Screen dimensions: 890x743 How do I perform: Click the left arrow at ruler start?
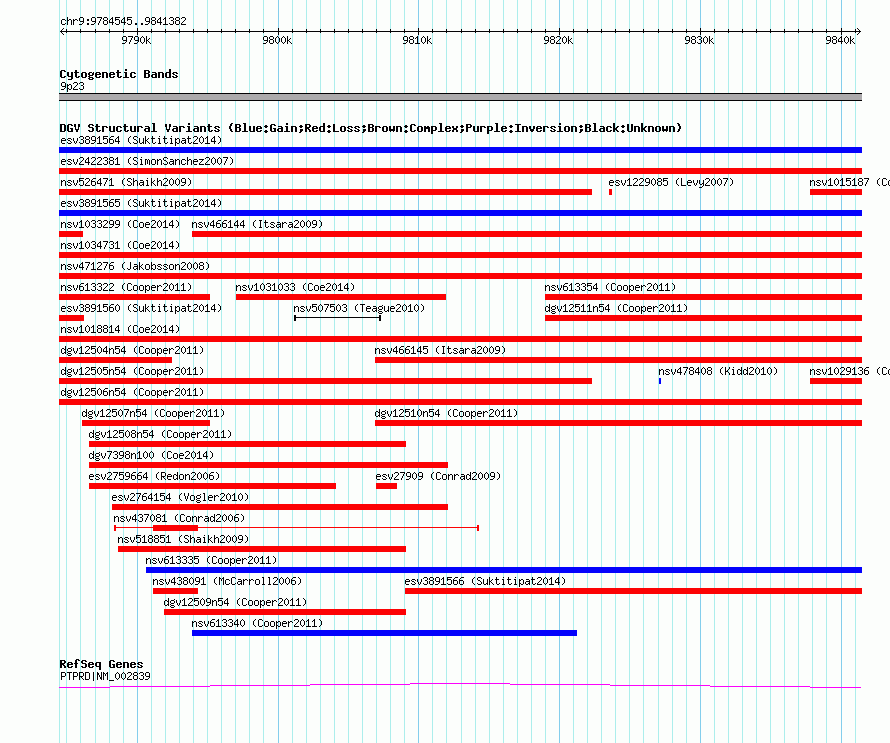coord(62,32)
